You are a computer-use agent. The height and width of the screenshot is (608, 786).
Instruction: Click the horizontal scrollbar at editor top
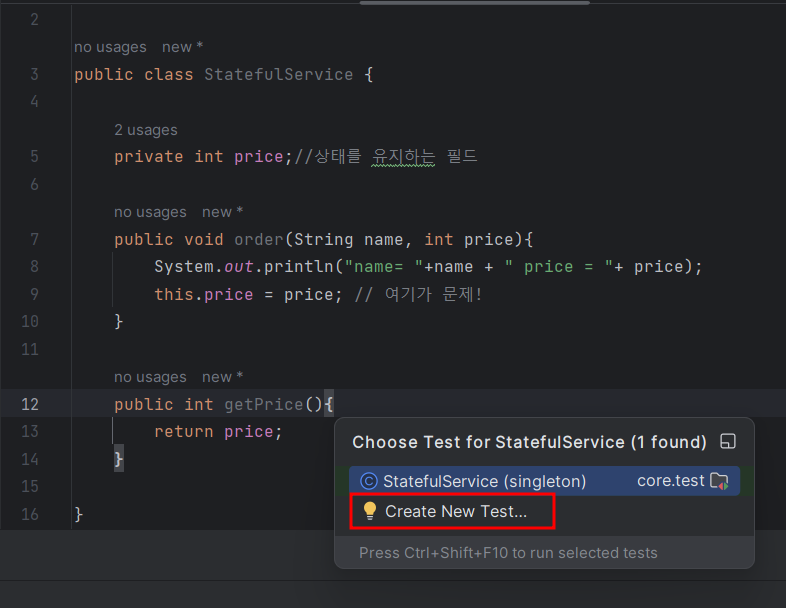[474, 3]
